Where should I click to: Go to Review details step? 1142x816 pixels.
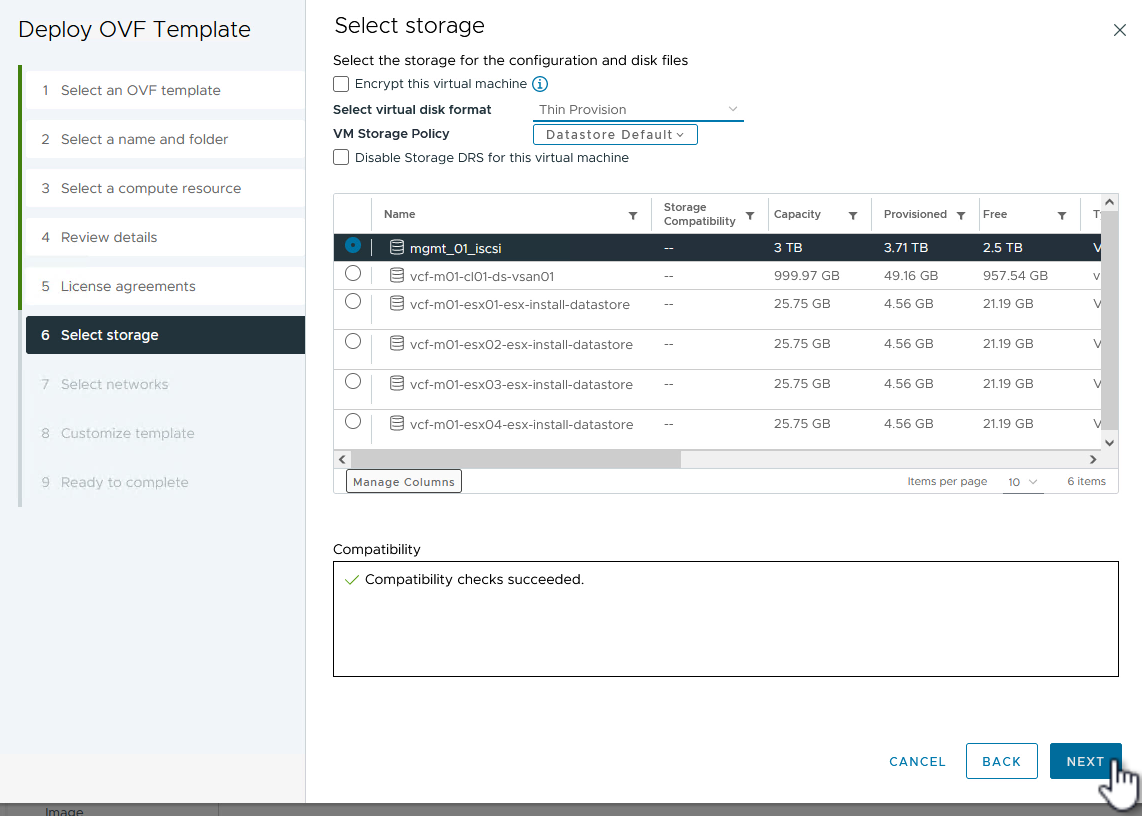(109, 237)
